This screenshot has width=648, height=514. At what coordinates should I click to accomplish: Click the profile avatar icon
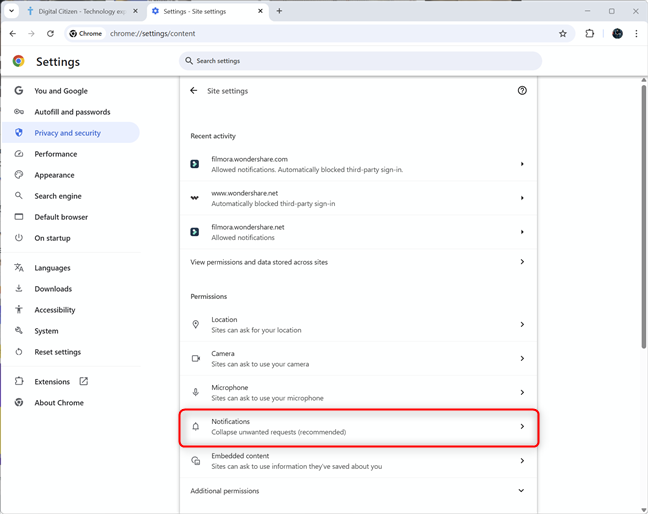(617, 33)
